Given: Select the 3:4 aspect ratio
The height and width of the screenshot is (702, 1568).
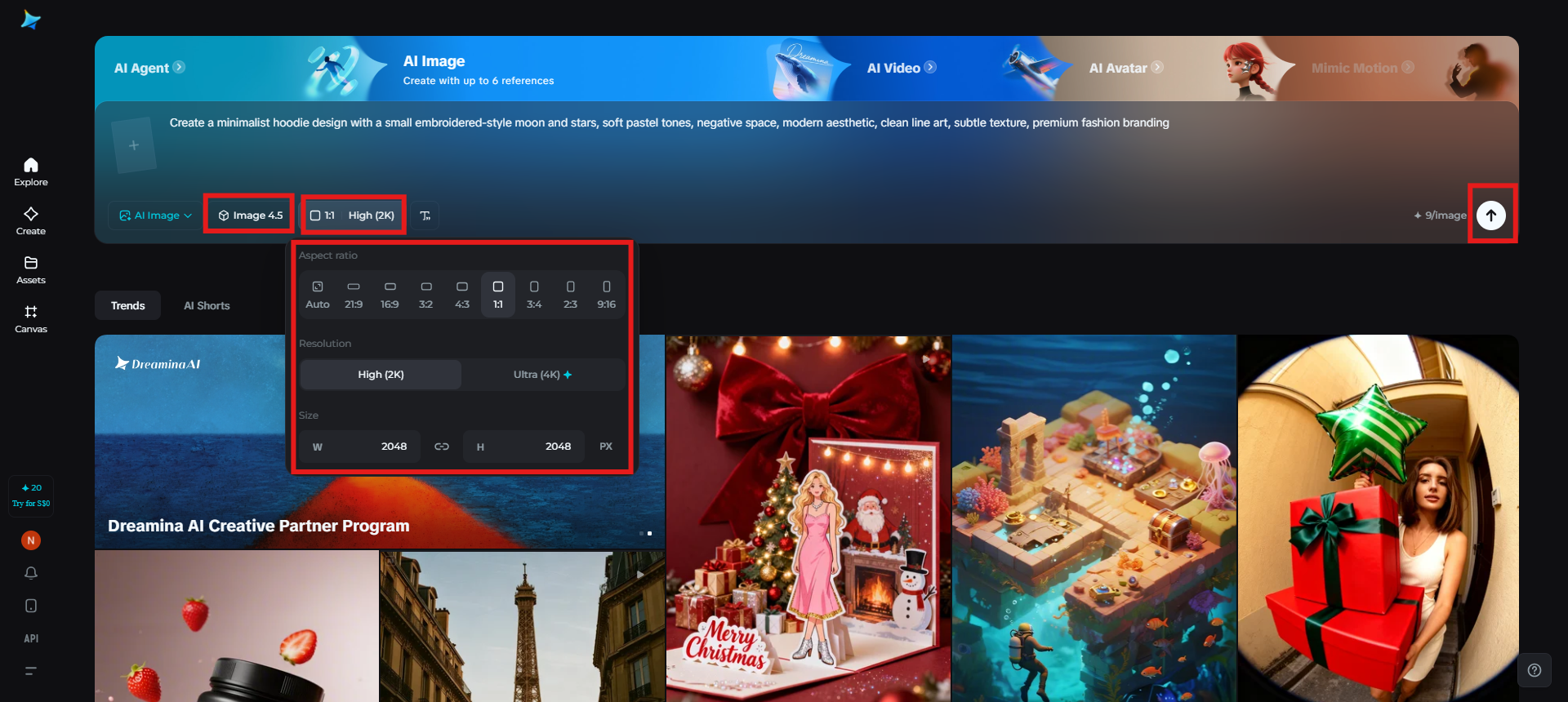Looking at the screenshot, I should (534, 295).
